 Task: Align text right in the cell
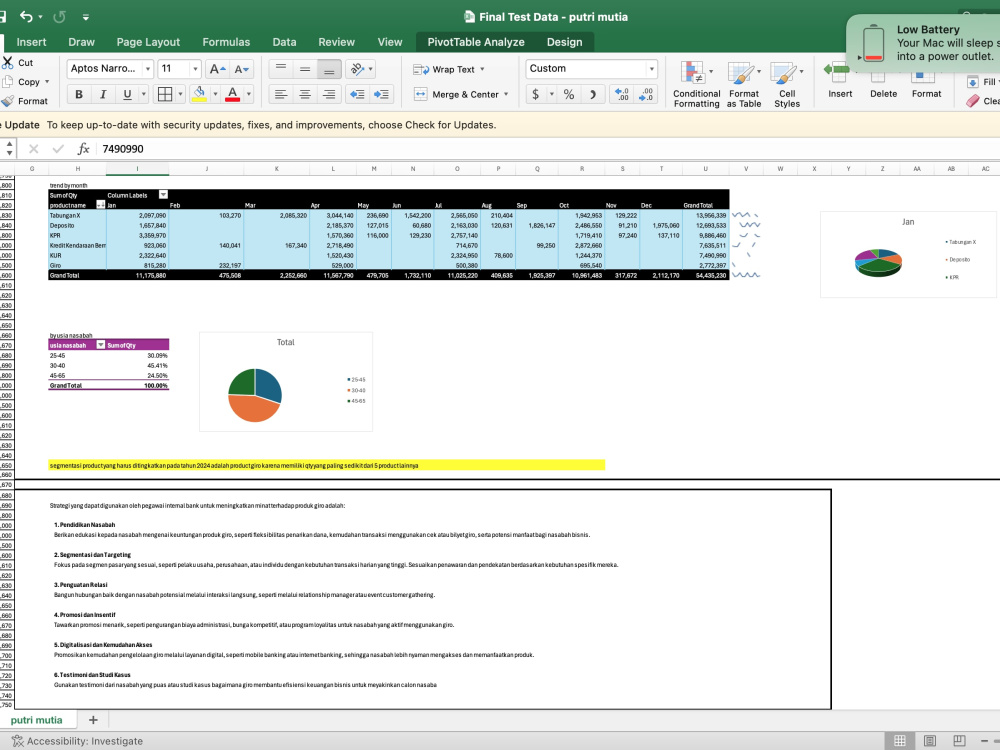pos(329,94)
